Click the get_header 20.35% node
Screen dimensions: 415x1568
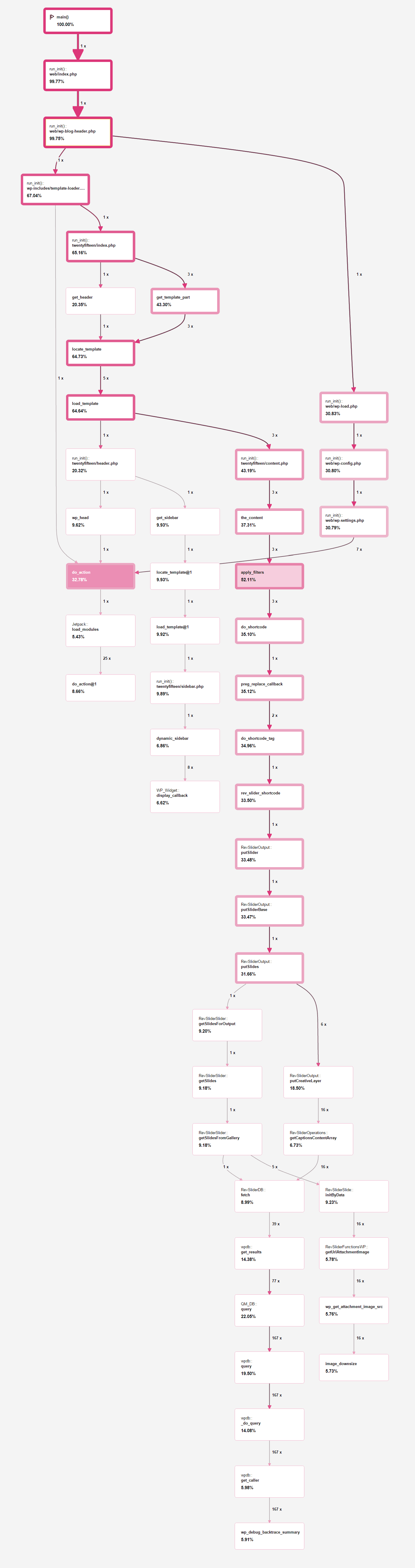coord(100,301)
